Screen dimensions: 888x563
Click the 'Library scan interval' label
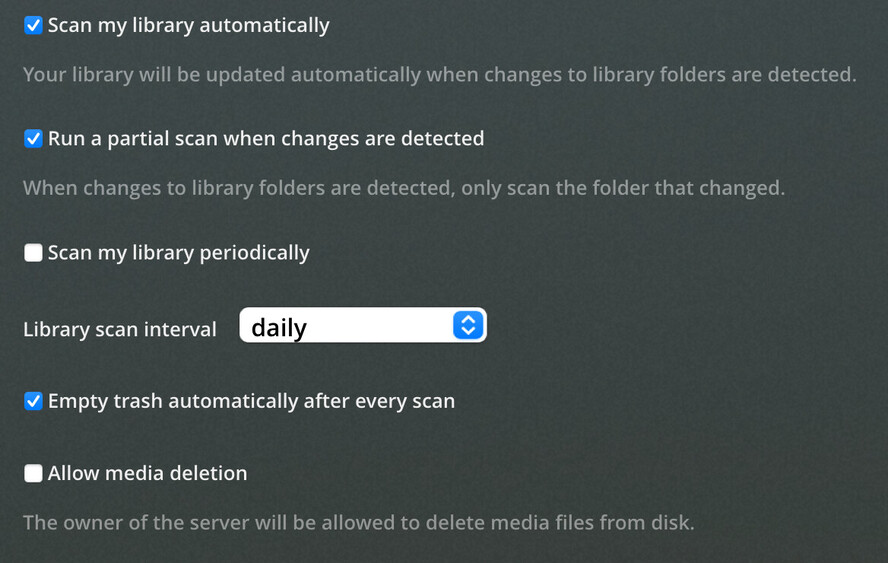119,329
